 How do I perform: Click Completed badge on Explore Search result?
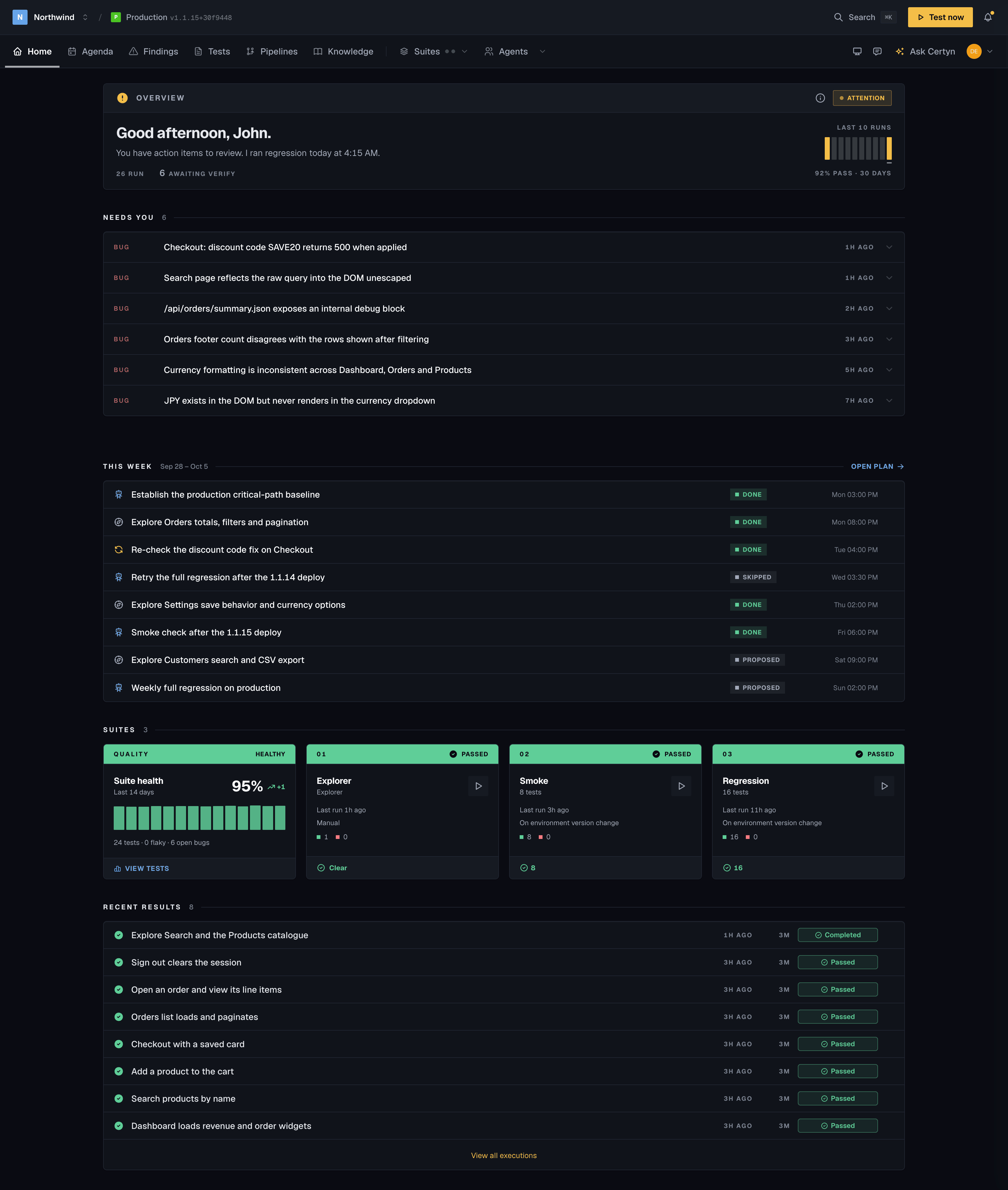point(837,935)
